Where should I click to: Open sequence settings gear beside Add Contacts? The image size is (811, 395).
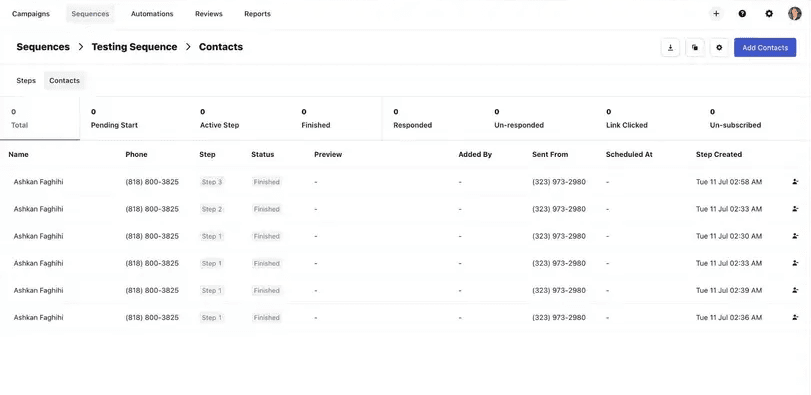pos(719,48)
